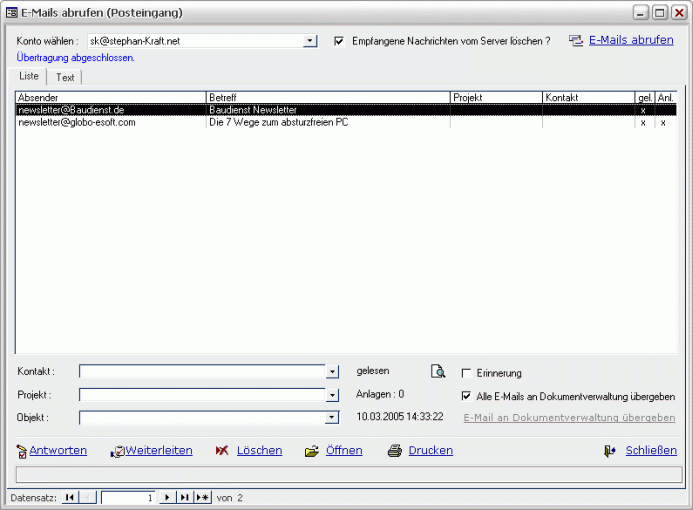
Task: Click the Schließen door icon
Action: pyautogui.click(x=609, y=451)
